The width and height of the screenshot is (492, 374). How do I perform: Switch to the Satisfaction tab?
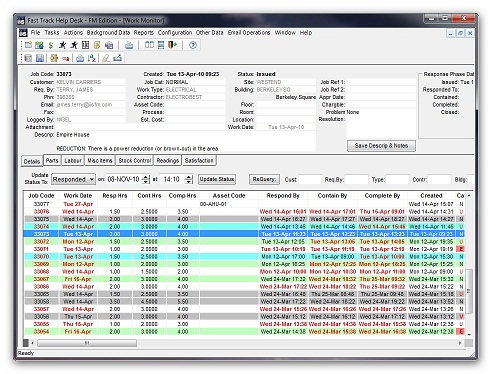(x=199, y=161)
